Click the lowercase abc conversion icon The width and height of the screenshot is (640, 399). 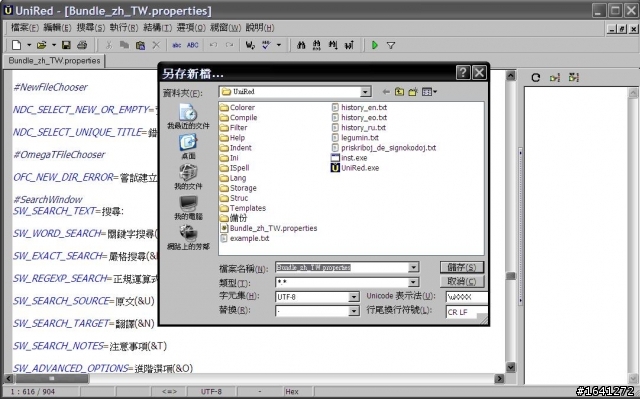tap(177, 45)
